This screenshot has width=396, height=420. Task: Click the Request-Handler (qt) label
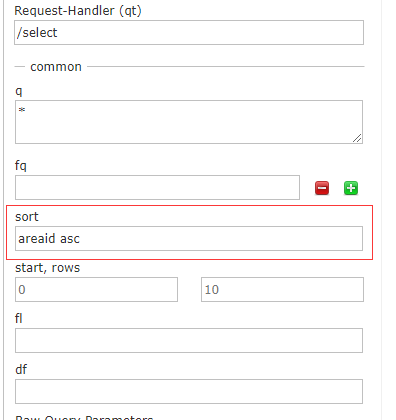(x=78, y=11)
